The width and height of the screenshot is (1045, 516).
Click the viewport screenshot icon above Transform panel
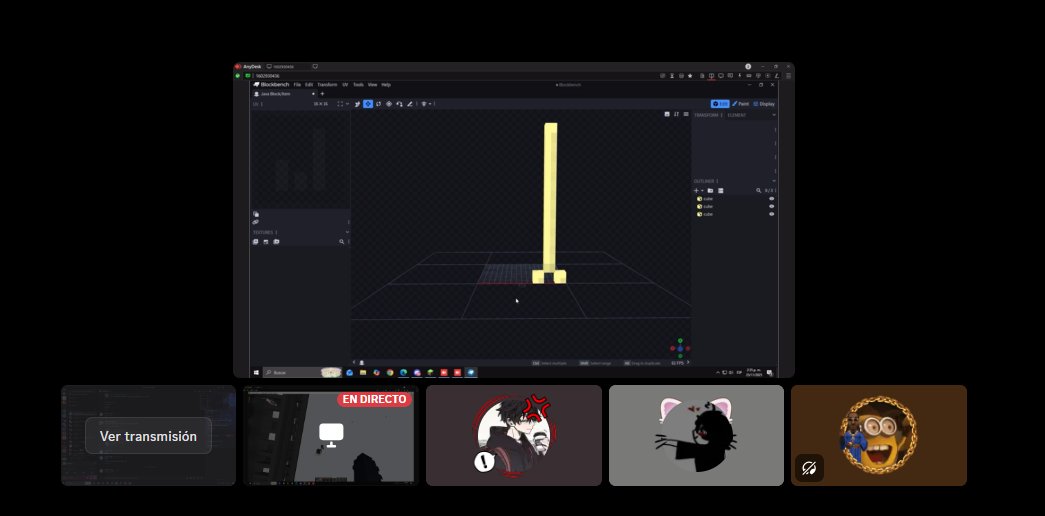tap(667, 114)
